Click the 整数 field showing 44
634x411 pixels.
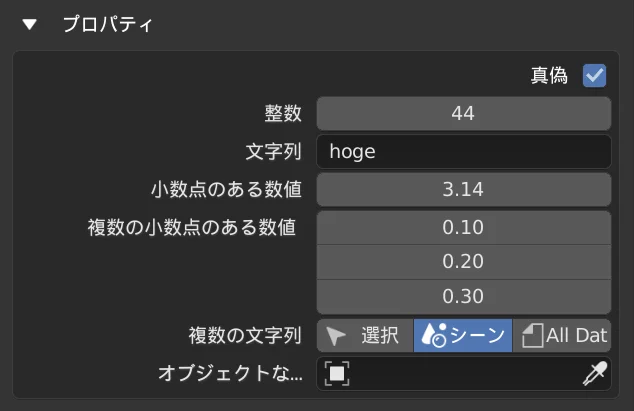pos(463,113)
